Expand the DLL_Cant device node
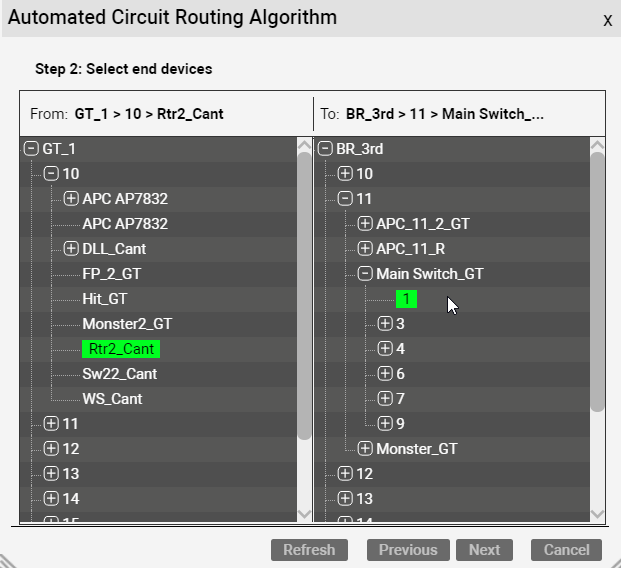This screenshot has width=621, height=568. click(71, 249)
